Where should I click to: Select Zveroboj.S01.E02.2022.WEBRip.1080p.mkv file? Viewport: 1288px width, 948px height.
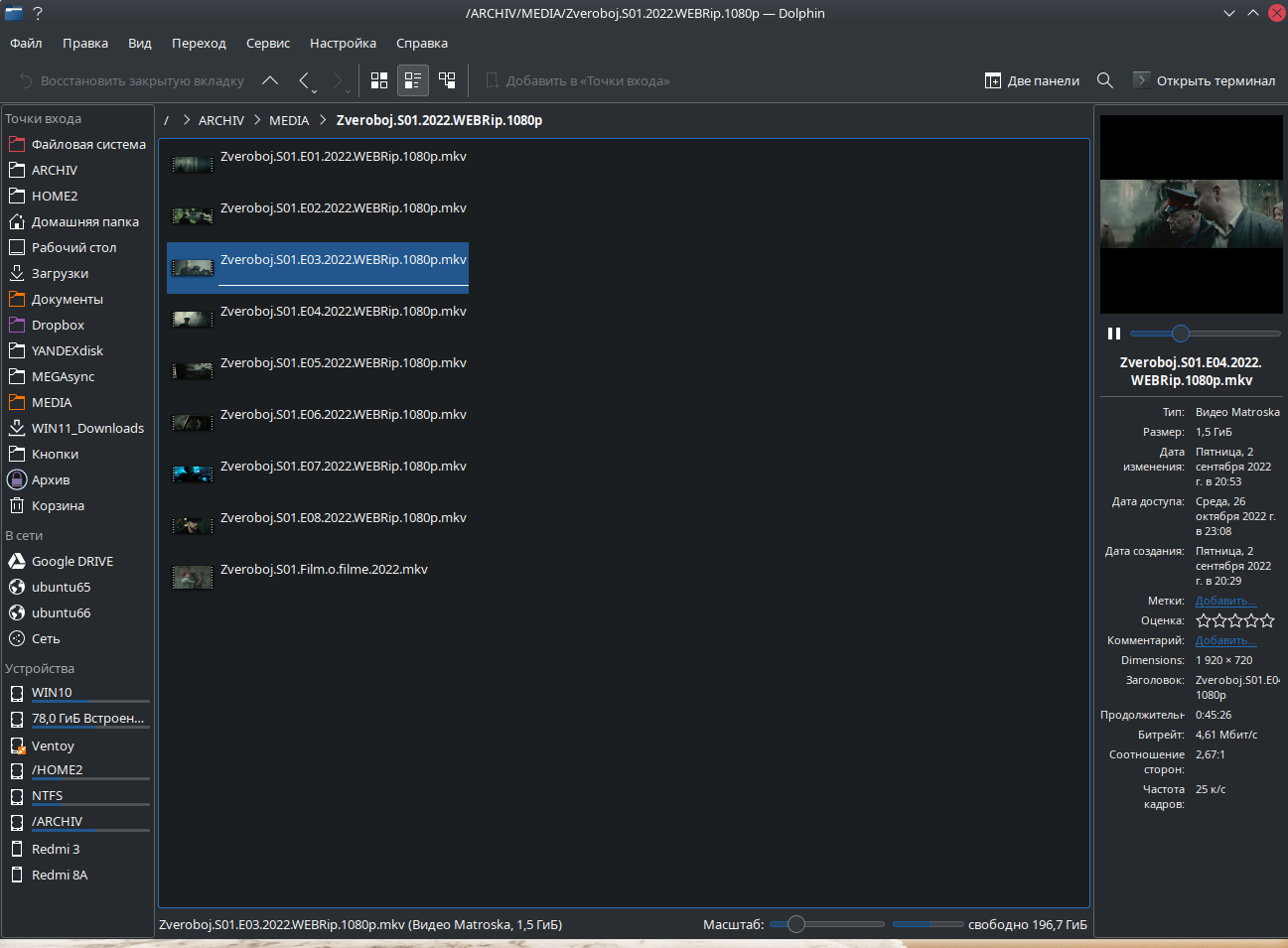[x=318, y=216]
